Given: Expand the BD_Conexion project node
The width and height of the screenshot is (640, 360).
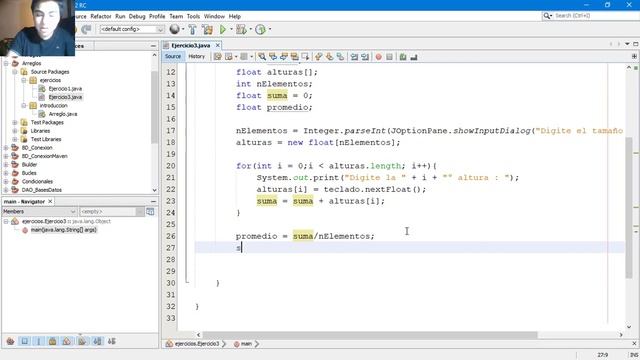Looking at the screenshot, I should (6, 148).
